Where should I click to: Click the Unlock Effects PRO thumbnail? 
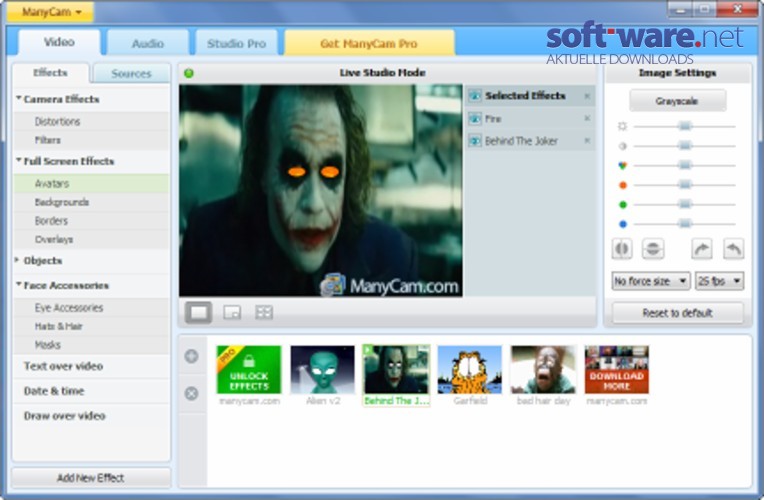pos(249,369)
